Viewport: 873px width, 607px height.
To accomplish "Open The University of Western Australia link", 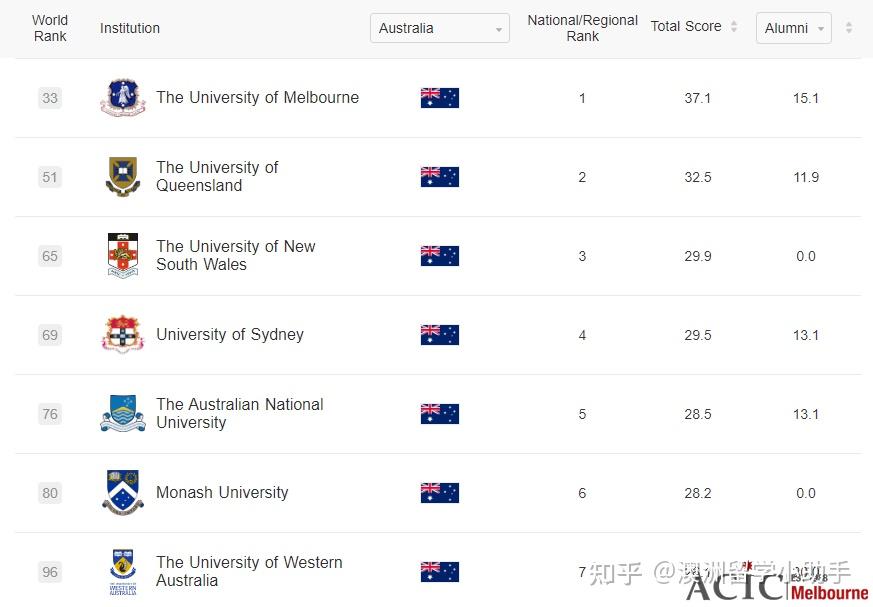I will [249, 572].
